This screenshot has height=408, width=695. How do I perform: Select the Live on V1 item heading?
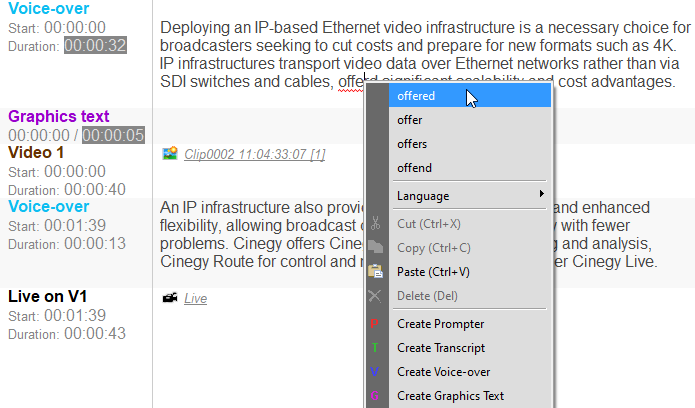click(x=46, y=296)
